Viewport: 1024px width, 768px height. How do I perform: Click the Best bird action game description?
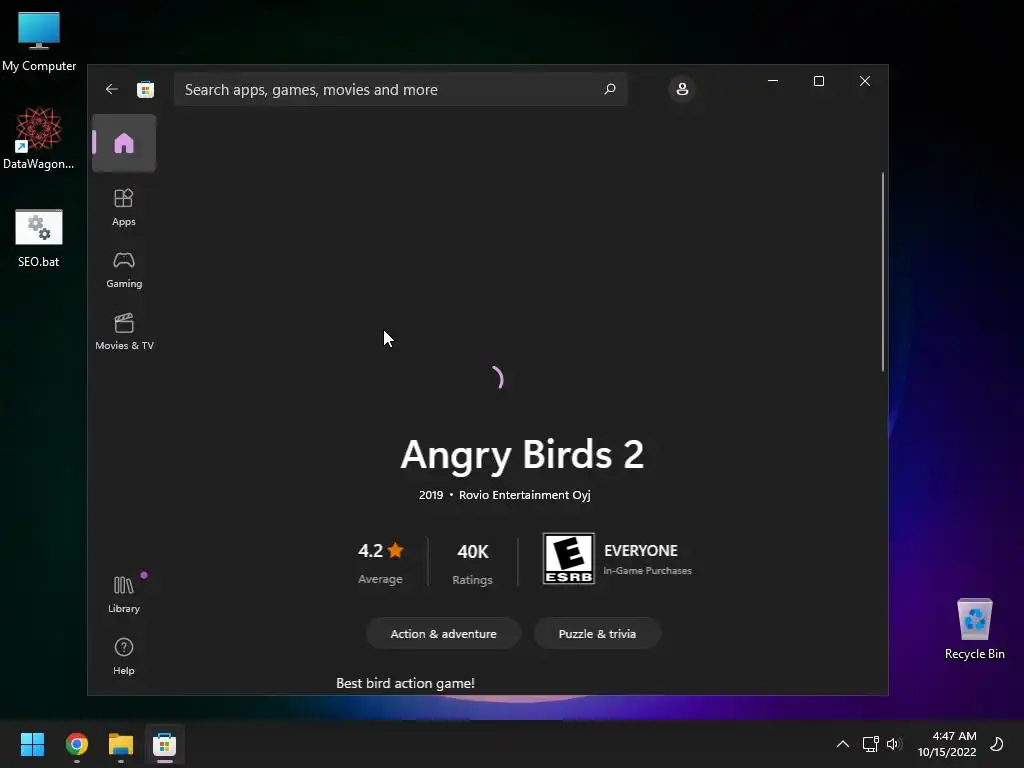click(405, 683)
